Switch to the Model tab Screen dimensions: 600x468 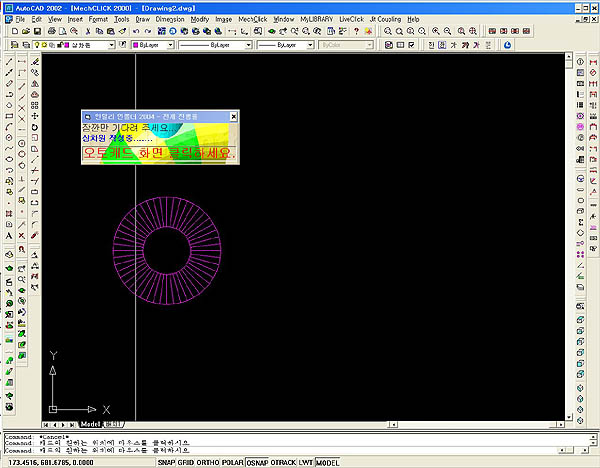coord(90,424)
